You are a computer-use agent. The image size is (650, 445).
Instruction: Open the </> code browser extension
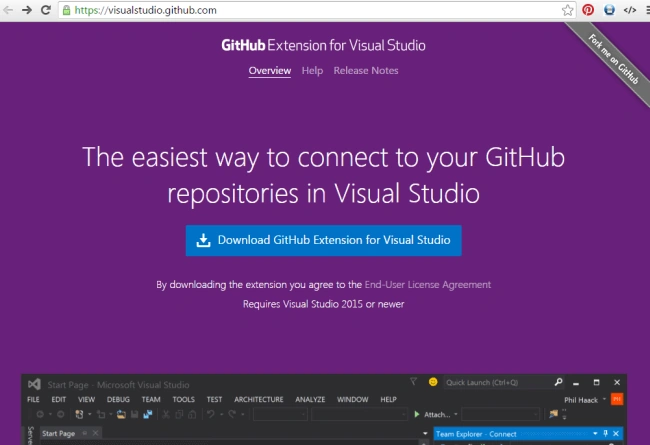point(630,10)
